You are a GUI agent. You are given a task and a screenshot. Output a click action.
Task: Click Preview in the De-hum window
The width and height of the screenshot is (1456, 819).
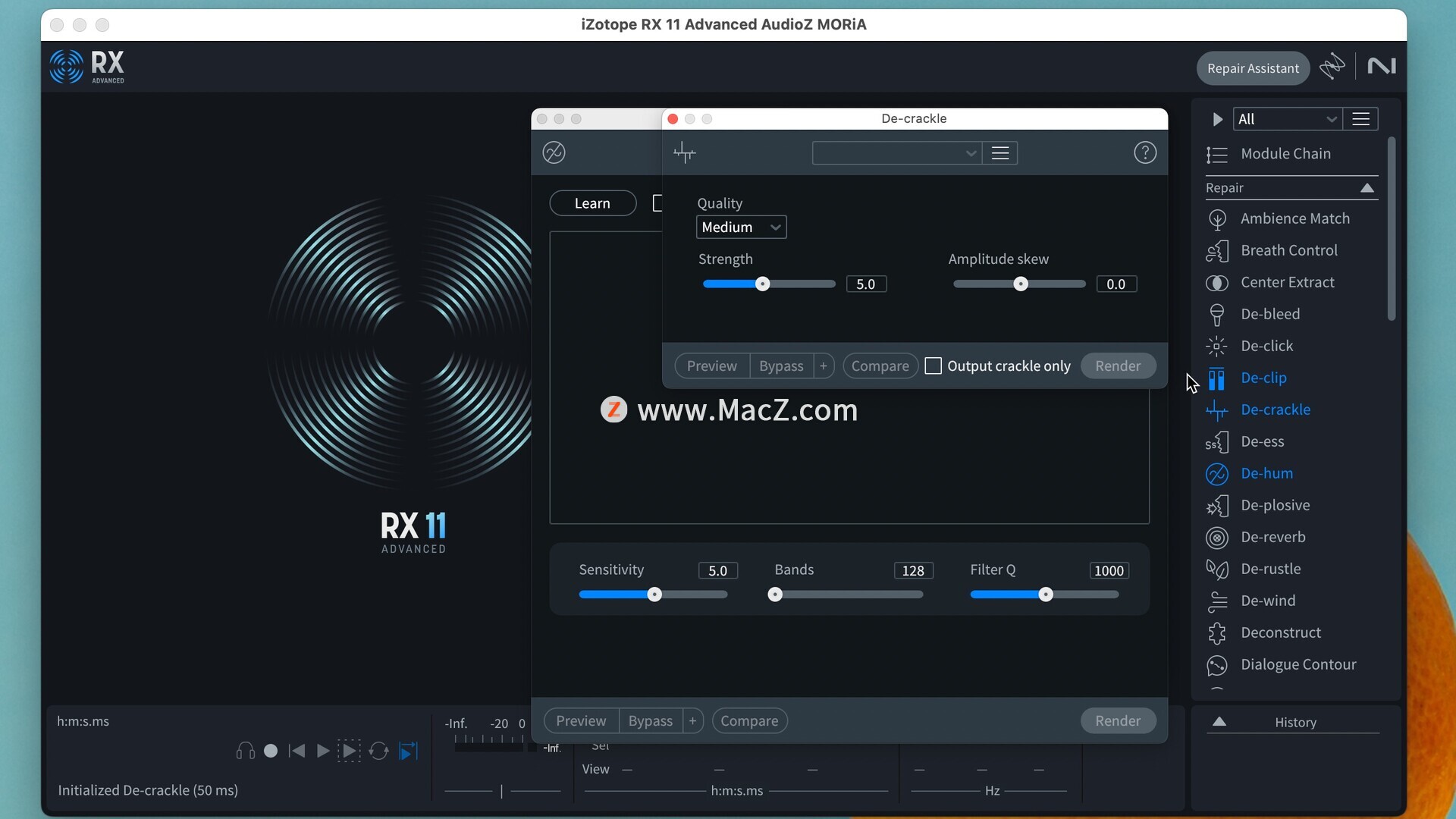tap(581, 721)
